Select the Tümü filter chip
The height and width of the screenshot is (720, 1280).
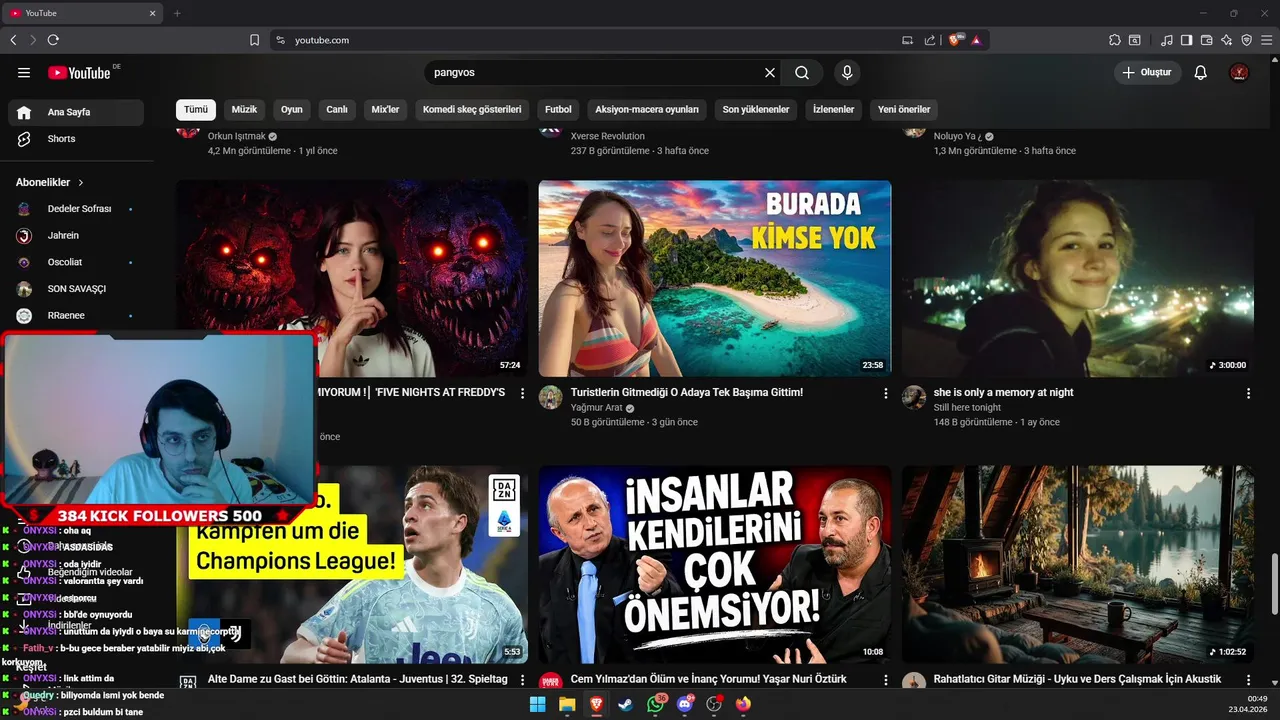(x=196, y=109)
